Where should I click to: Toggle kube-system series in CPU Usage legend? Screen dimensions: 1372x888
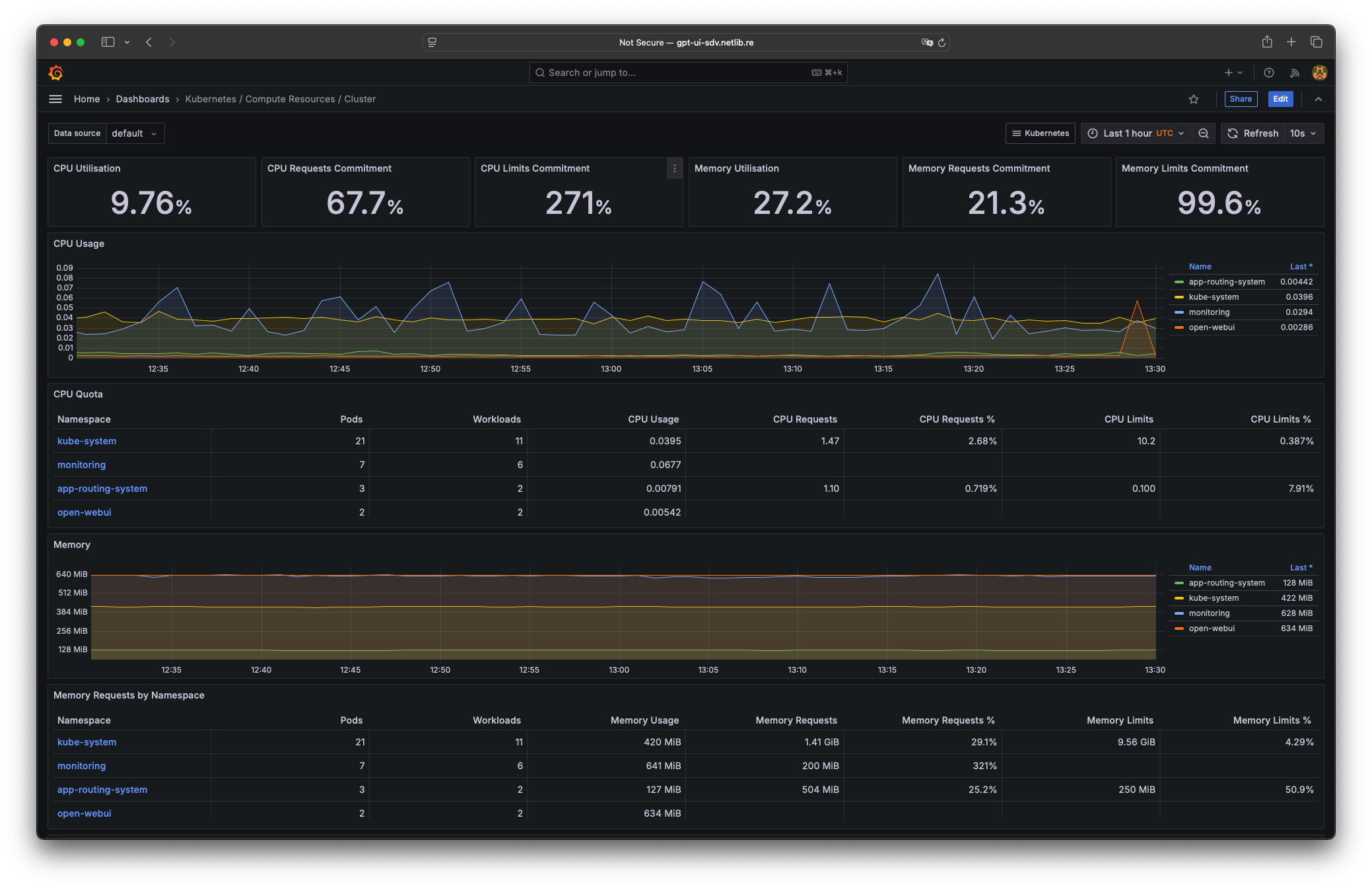pos(1213,297)
